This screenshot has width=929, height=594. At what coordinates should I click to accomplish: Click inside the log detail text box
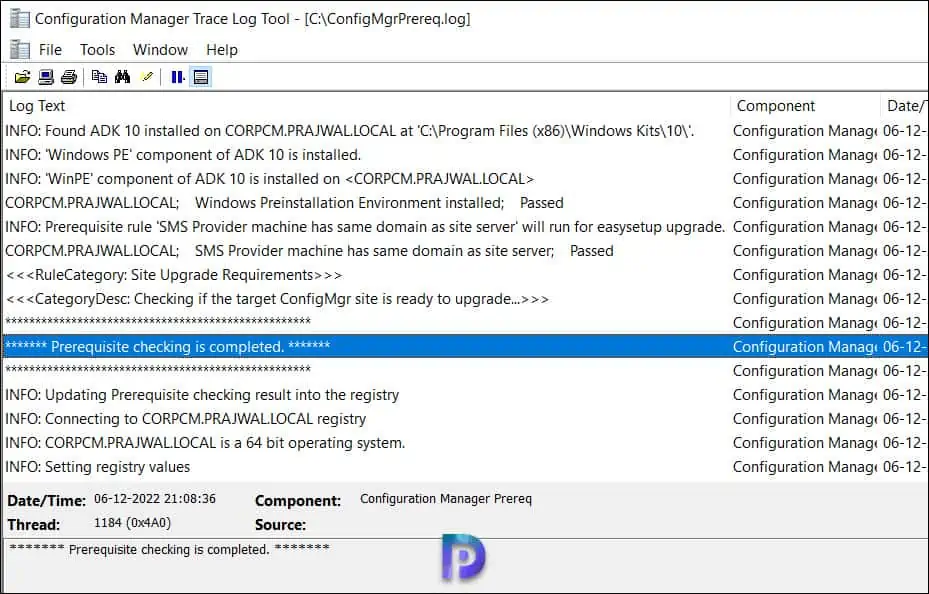tap(464, 564)
